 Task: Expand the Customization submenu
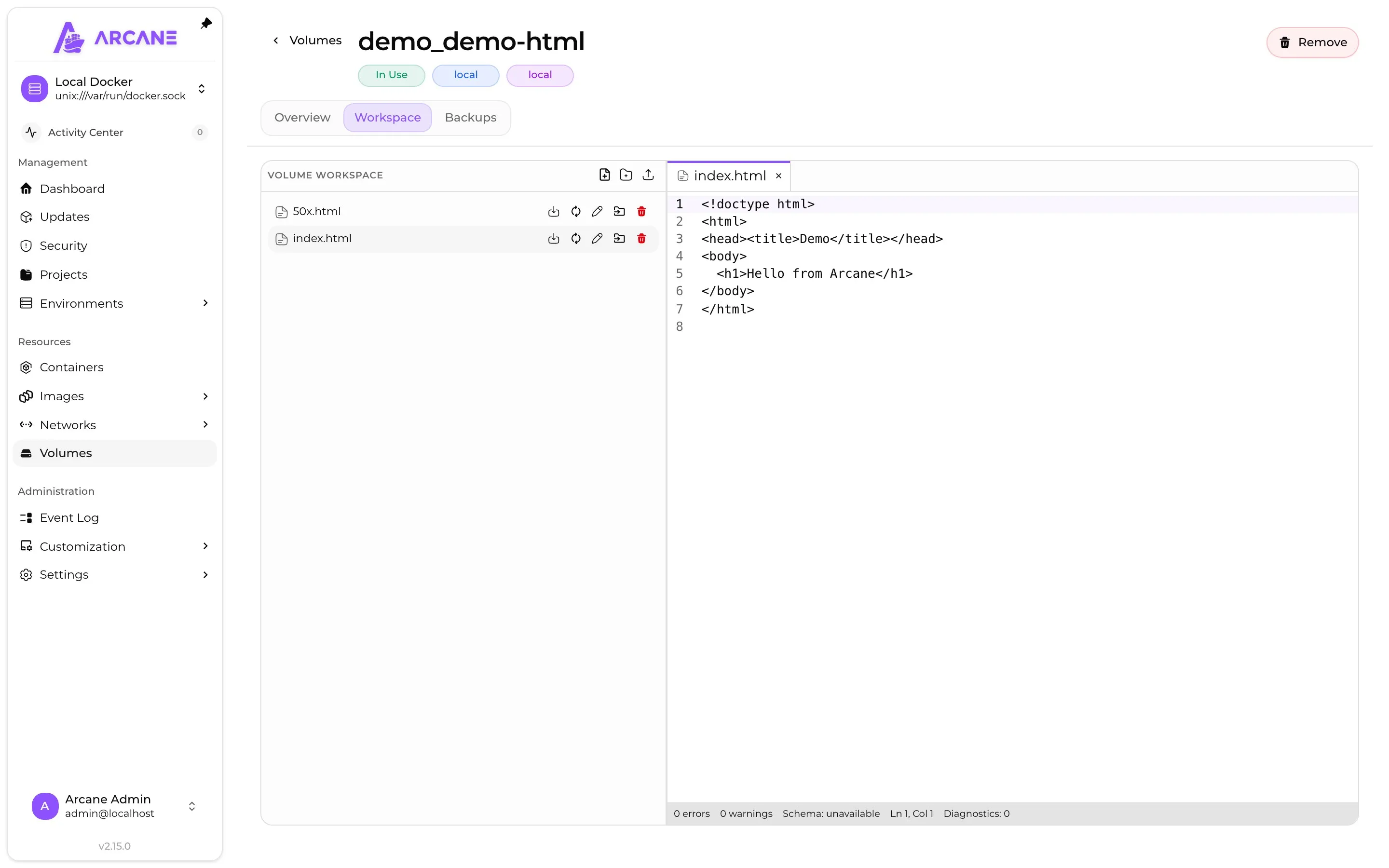pyautogui.click(x=205, y=546)
